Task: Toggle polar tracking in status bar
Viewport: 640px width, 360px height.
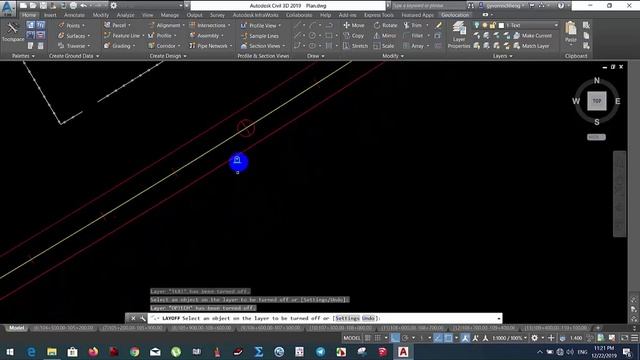Action: tap(405, 338)
